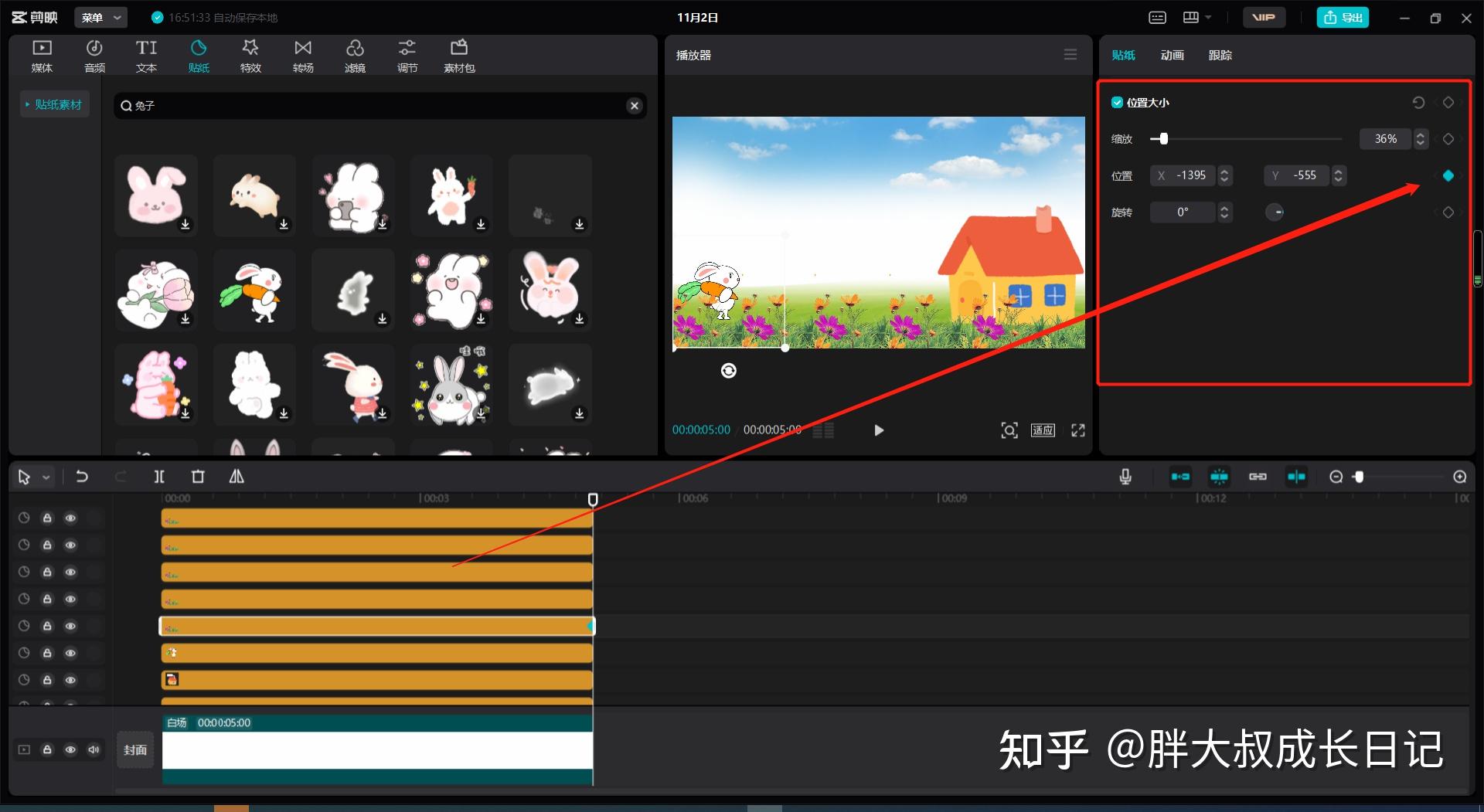The width and height of the screenshot is (1484, 812).
Task: Open the 特效 effects panel
Action: 250,56
